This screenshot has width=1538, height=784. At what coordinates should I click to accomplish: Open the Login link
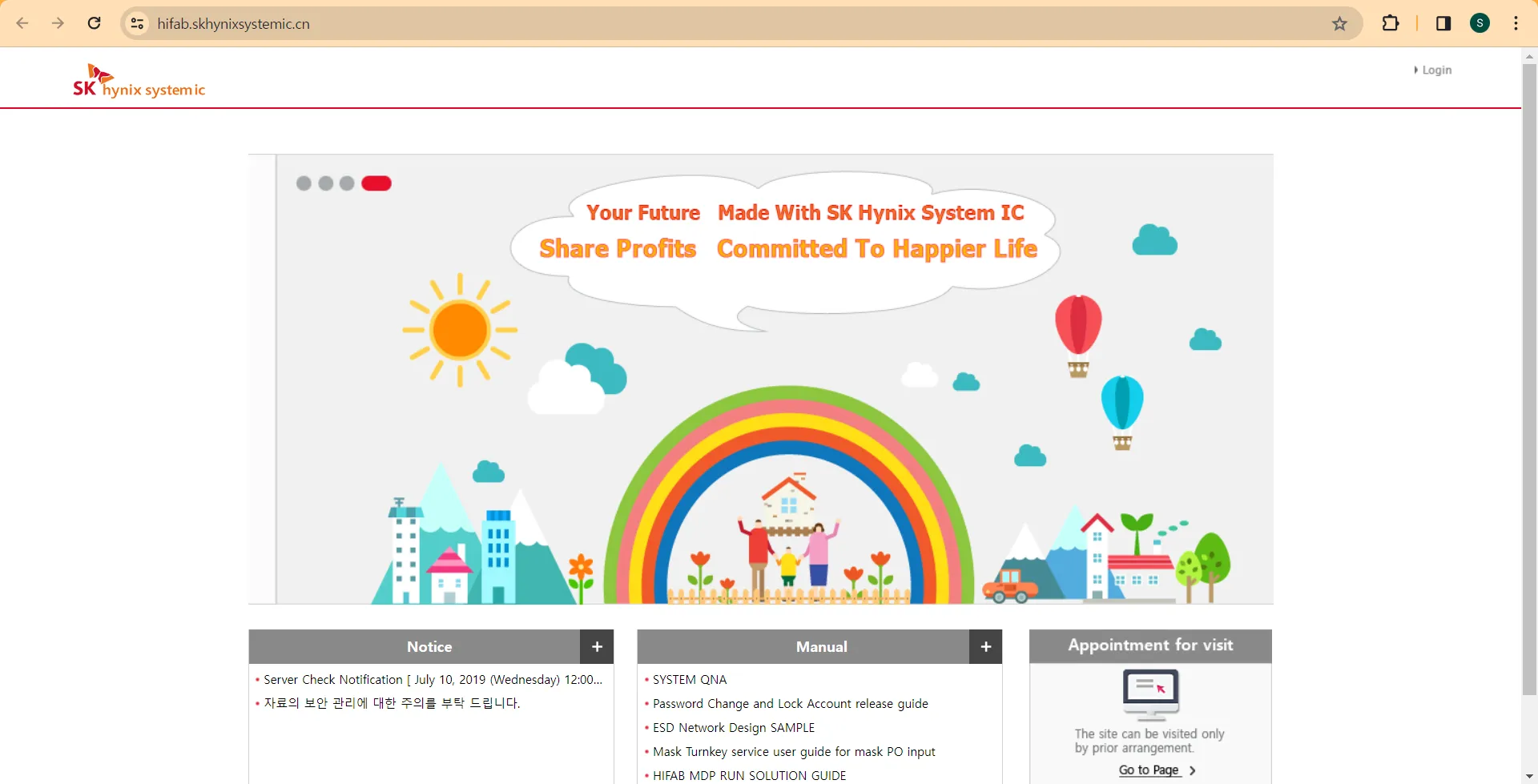pyautogui.click(x=1435, y=70)
